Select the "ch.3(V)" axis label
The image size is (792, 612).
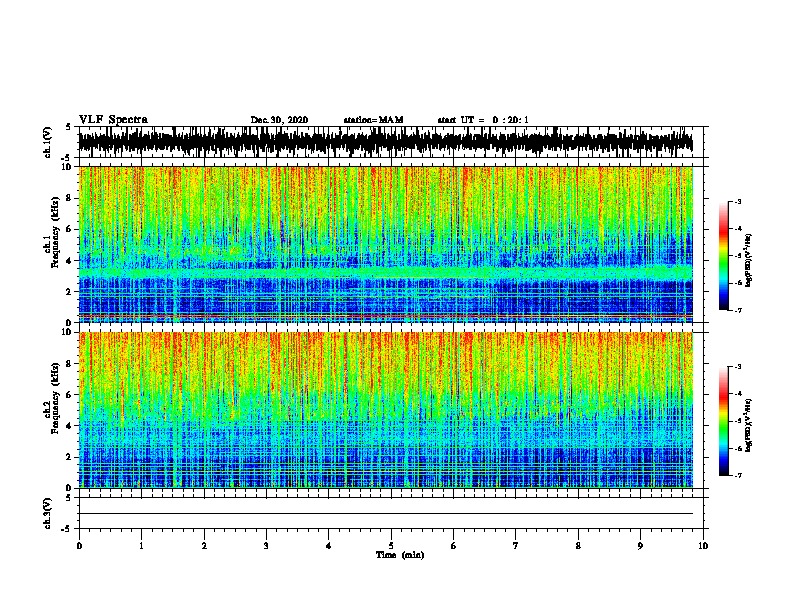[48, 514]
